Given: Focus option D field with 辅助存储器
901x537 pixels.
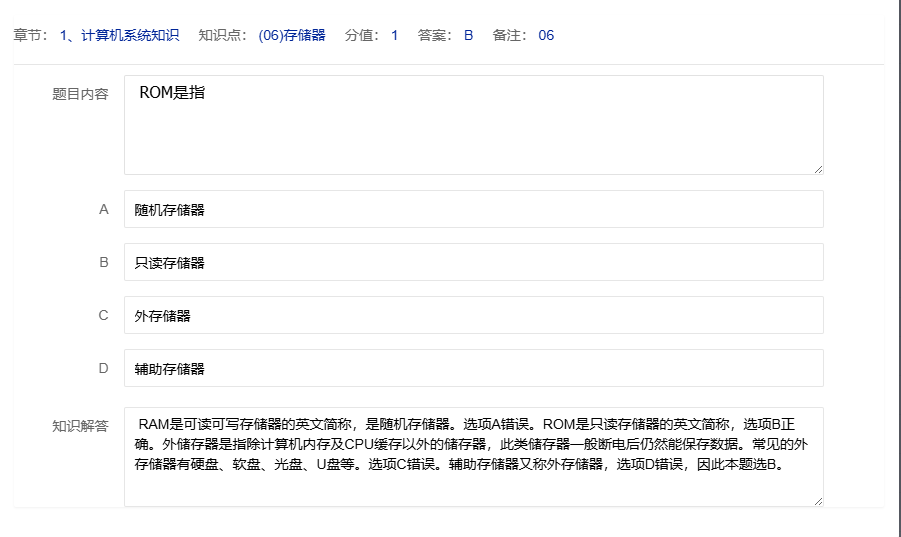Looking at the screenshot, I should pyautogui.click(x=473, y=369).
